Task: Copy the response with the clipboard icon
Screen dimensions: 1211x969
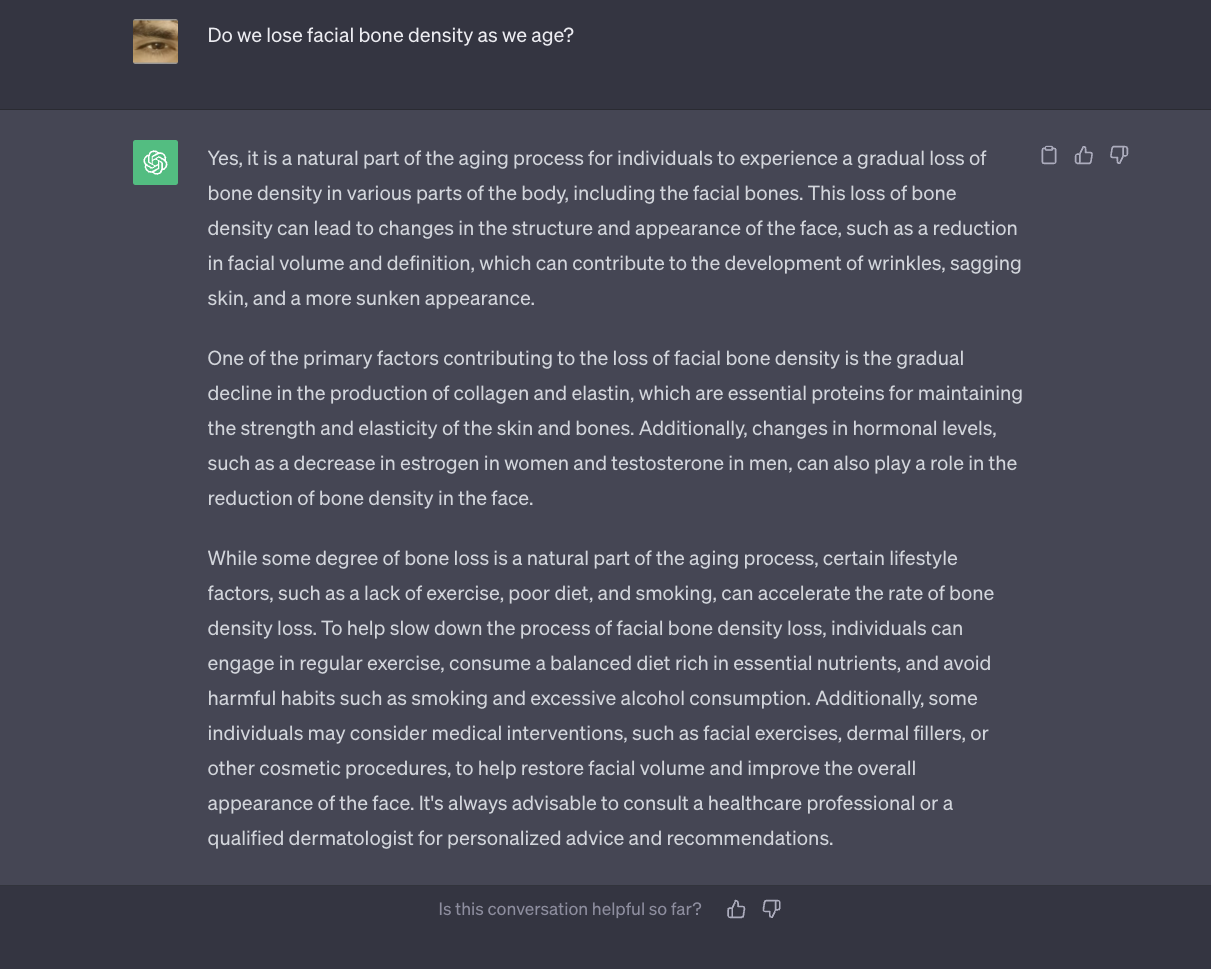Action: coord(1049,155)
